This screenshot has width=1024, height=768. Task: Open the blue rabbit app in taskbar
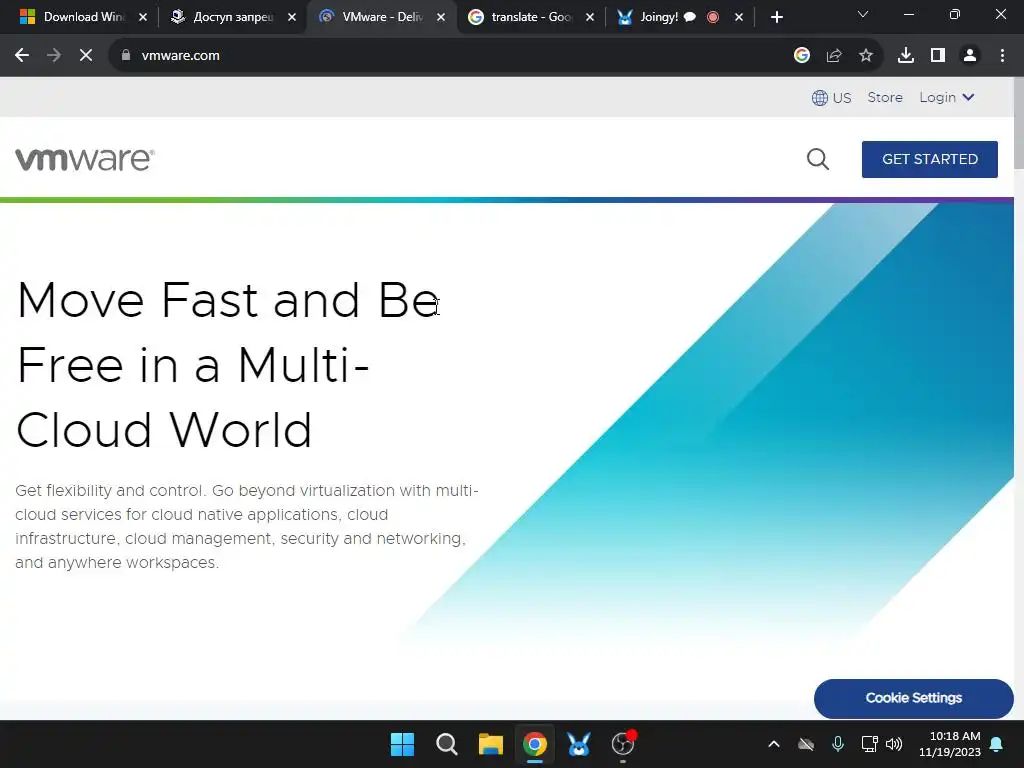[x=579, y=744]
